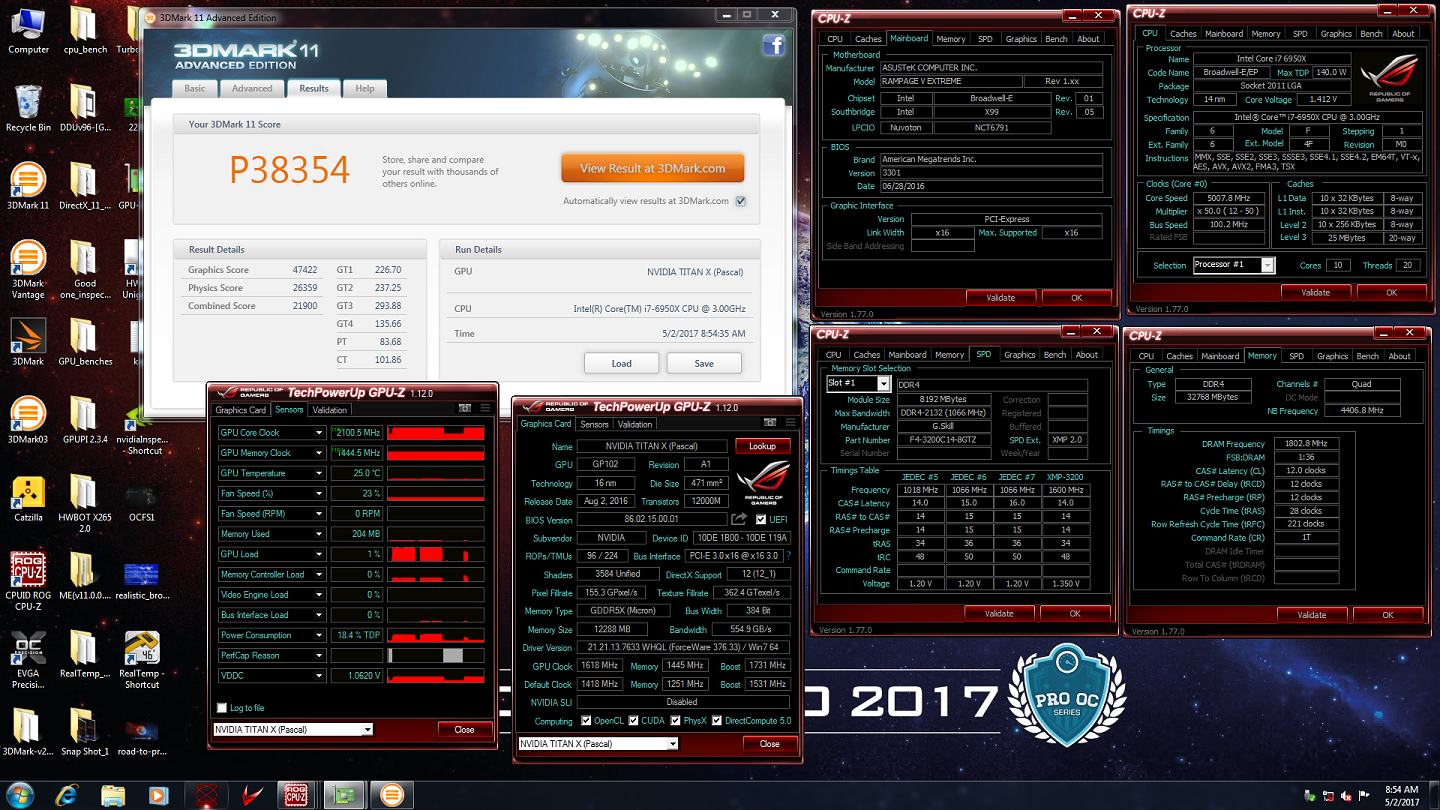Click the Save button in 3DMark 11
Viewport: 1440px width, 810px height.
point(704,363)
